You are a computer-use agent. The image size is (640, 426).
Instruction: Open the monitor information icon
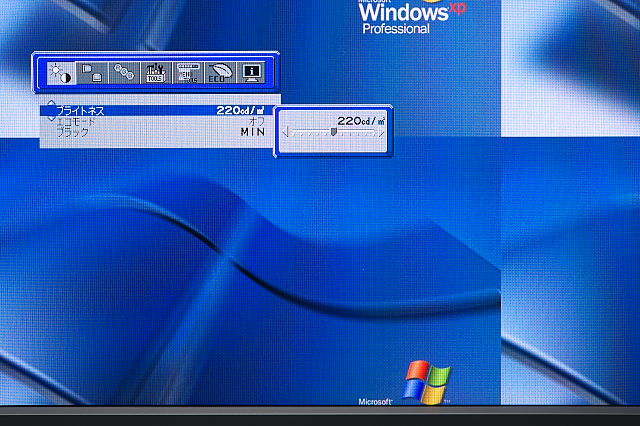coord(250,73)
